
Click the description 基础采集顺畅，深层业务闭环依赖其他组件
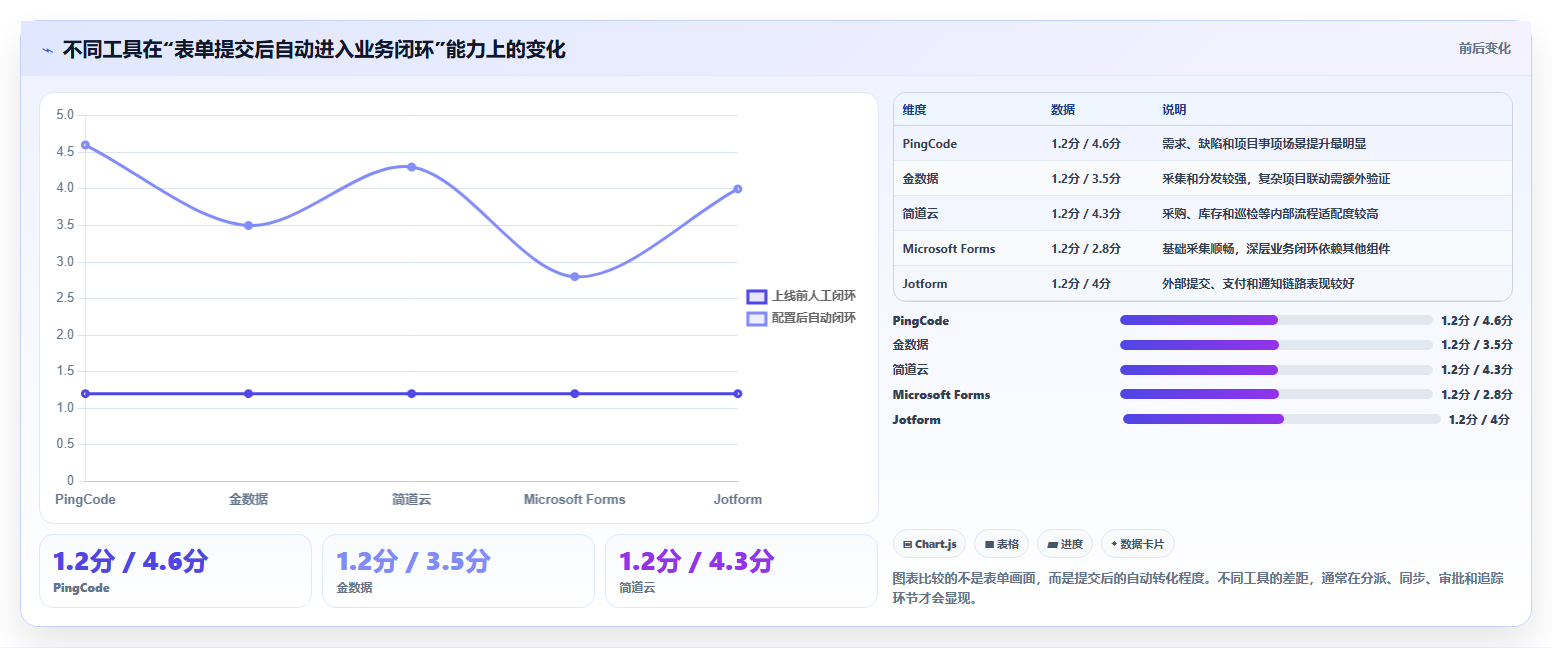coord(1276,249)
